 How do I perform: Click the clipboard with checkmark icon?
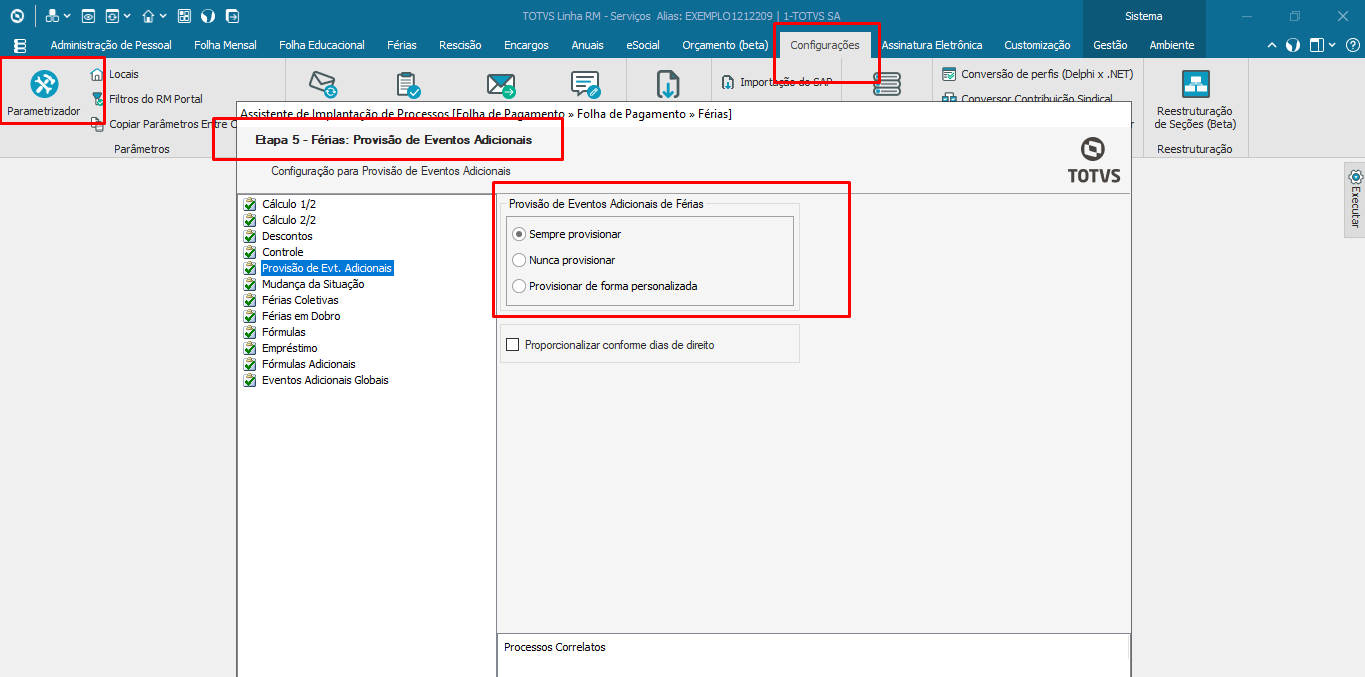407,85
